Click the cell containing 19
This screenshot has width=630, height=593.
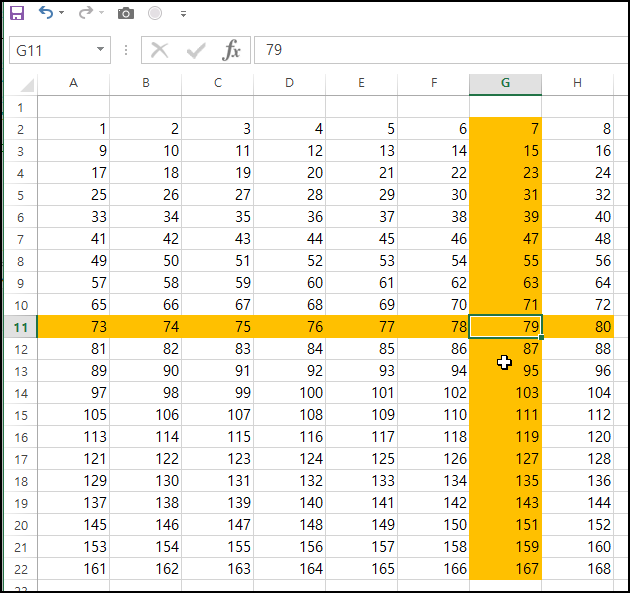(217, 173)
